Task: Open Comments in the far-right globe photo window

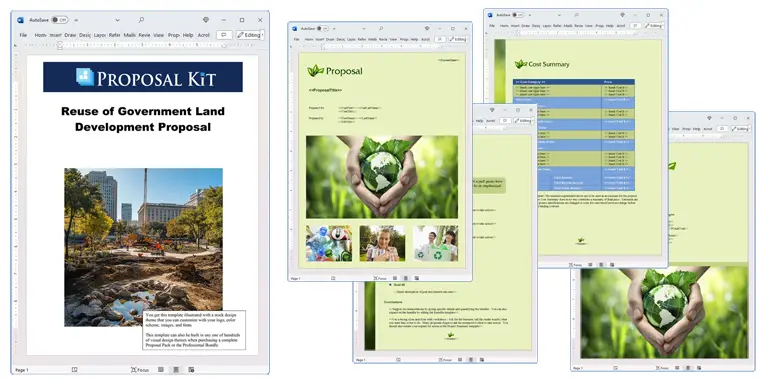Action: pos(722,128)
